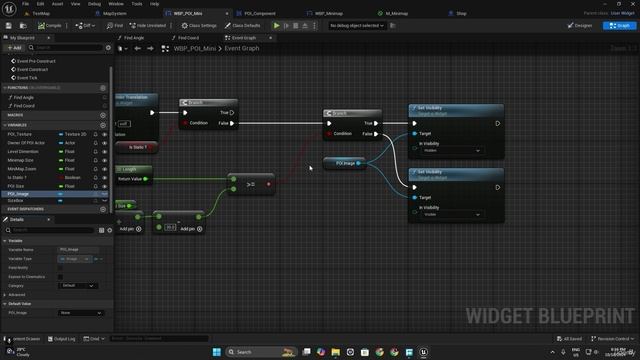
Task: Open the Output Log
Action: (62, 339)
